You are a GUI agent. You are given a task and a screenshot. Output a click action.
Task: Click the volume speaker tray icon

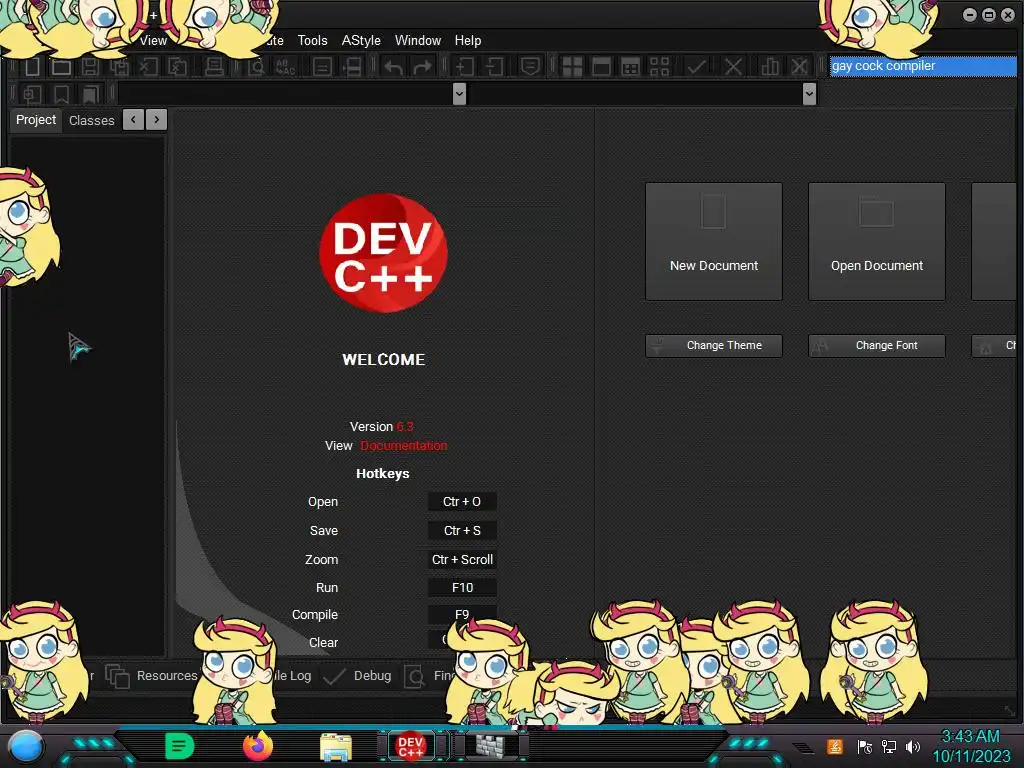913,746
